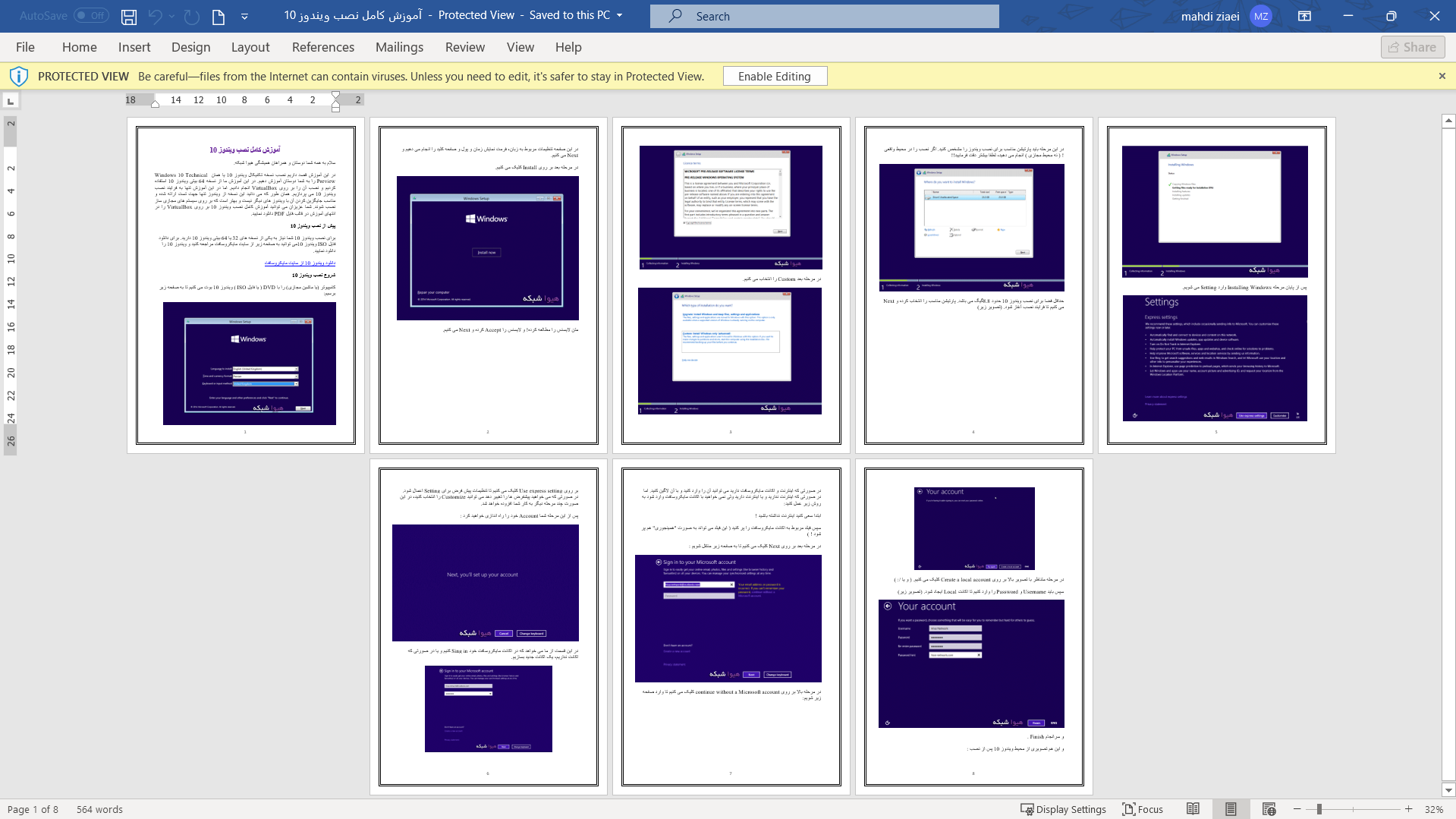Expand the Saved to this PC dropdown
This screenshot has height=819, width=1456.
pyautogui.click(x=620, y=15)
